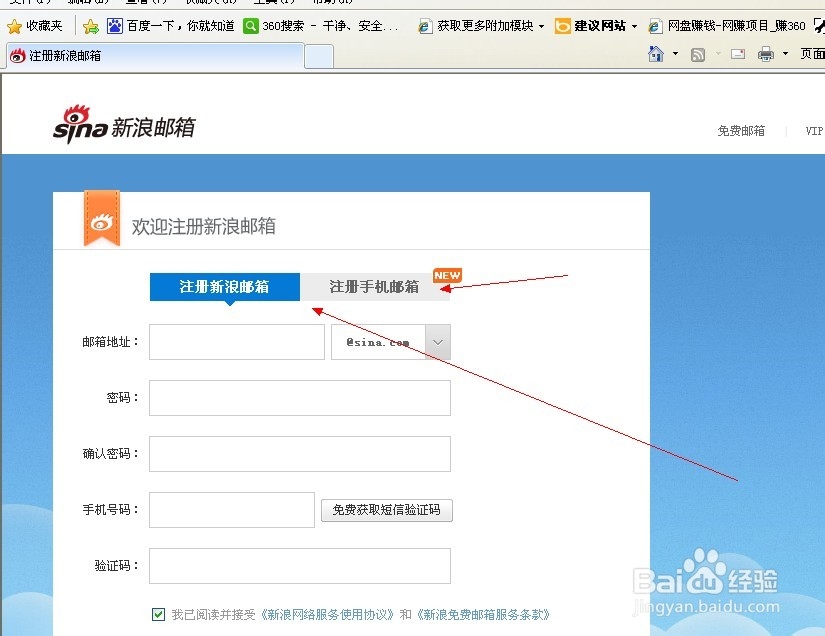Select the 注册新浪邮箱 browser tab

[156, 56]
